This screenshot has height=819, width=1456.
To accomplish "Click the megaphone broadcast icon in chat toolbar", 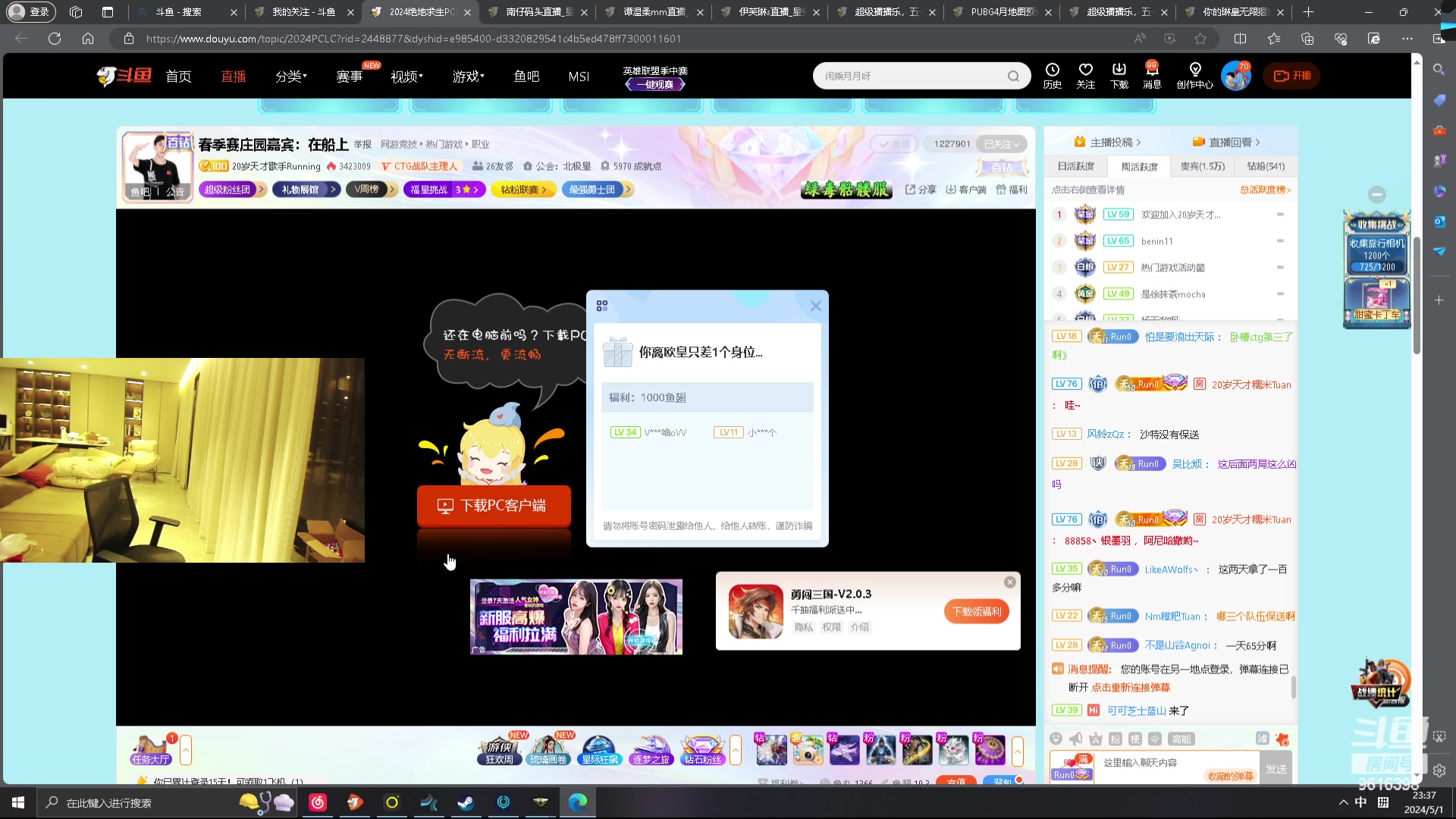I will click(1075, 739).
